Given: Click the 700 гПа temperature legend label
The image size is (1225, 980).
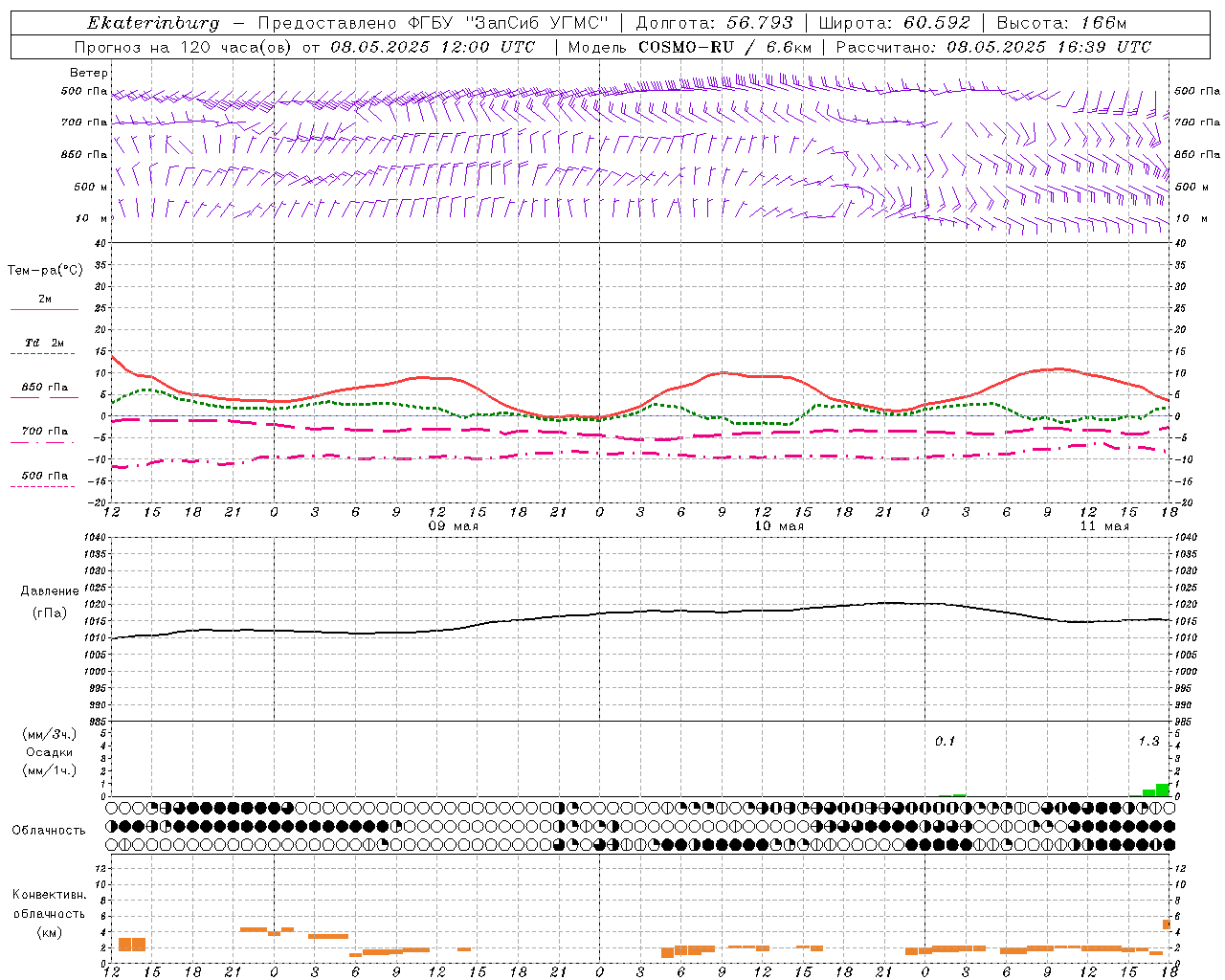Looking at the screenshot, I should click(x=45, y=431).
